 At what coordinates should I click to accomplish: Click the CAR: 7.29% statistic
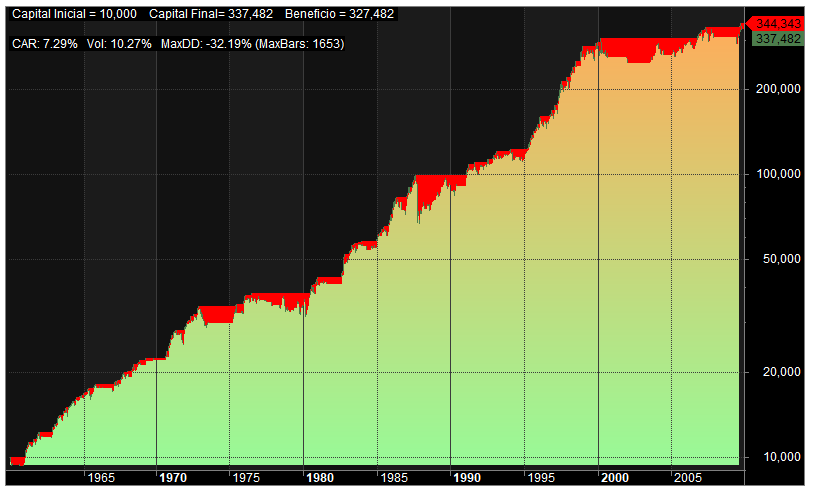(45, 44)
